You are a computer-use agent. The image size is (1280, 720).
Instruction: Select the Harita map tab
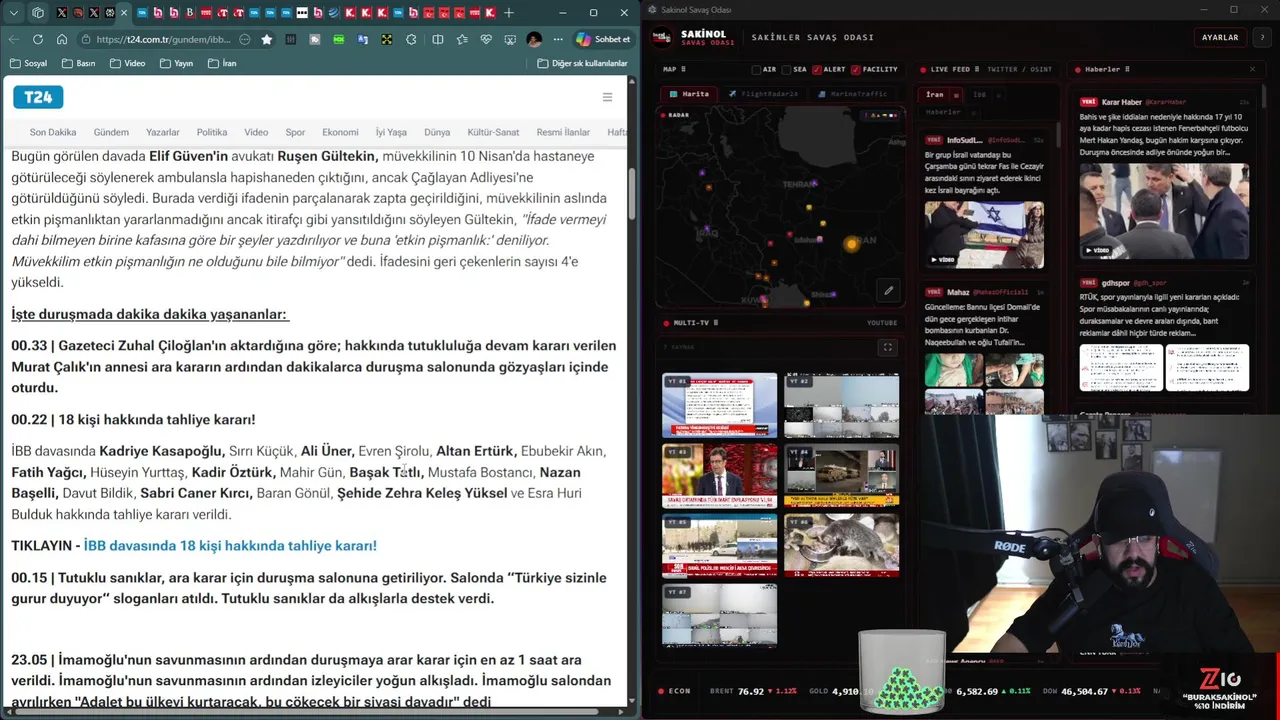(x=689, y=94)
